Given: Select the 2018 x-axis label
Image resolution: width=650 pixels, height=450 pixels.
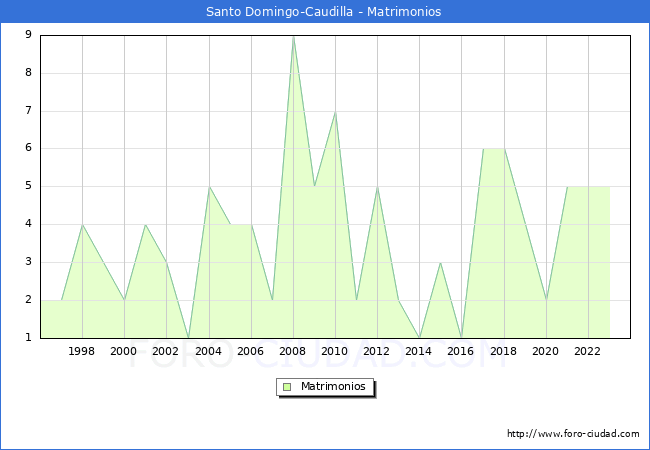Looking at the screenshot, I should [503, 351].
